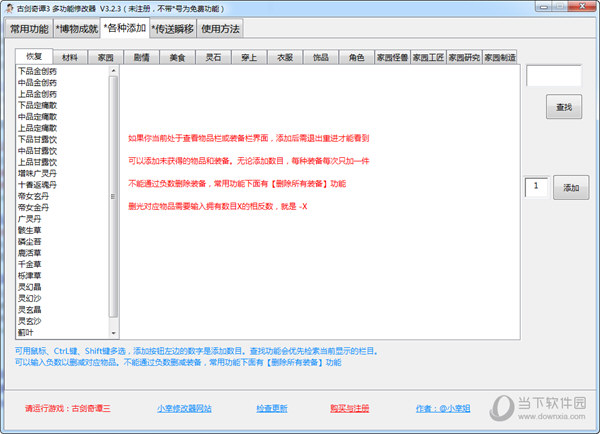600x434 pixels.
Task: Click the 添加 add button
Action: click(x=571, y=188)
